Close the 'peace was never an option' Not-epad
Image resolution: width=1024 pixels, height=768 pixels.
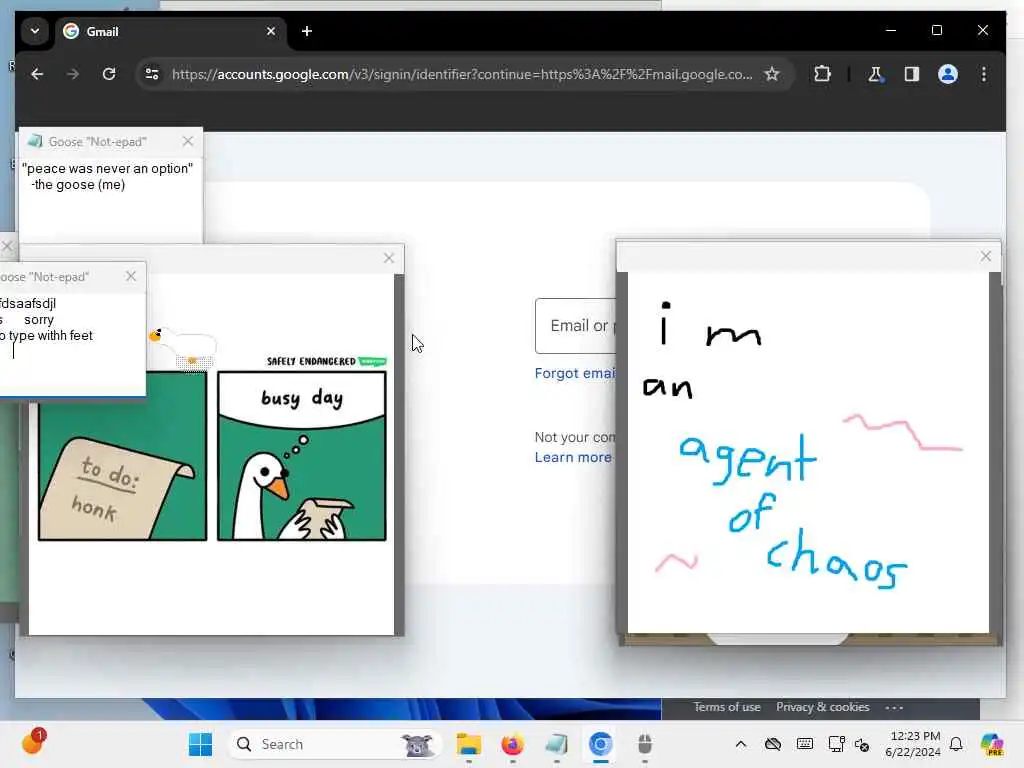click(188, 141)
